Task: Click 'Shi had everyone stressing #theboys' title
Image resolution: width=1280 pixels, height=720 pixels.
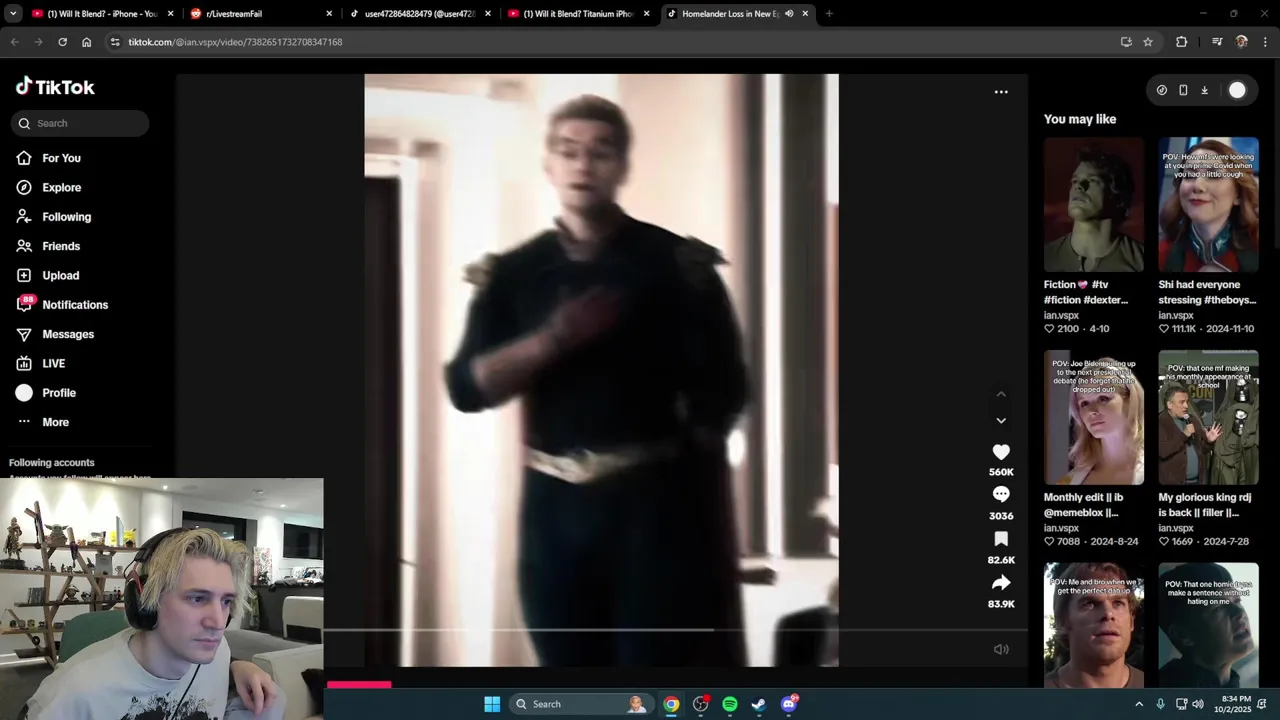Action: tap(1206, 292)
